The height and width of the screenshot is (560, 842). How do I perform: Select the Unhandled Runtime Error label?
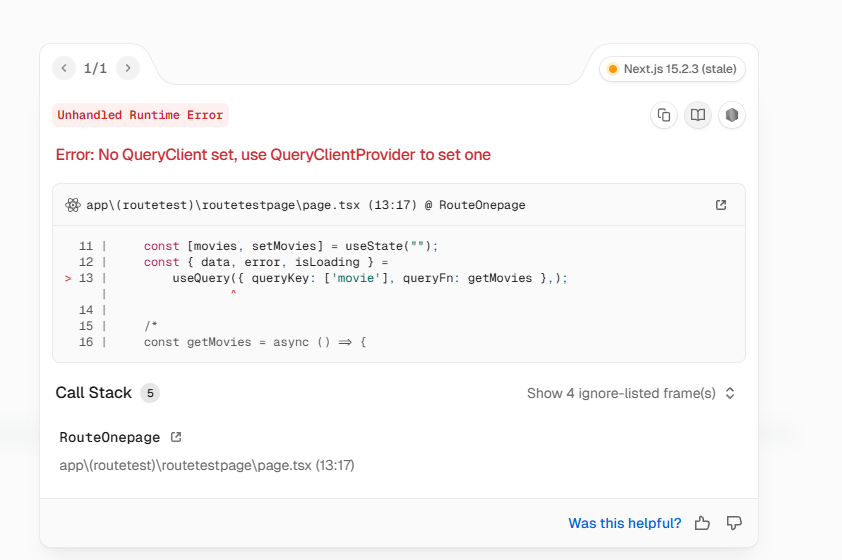[140, 115]
